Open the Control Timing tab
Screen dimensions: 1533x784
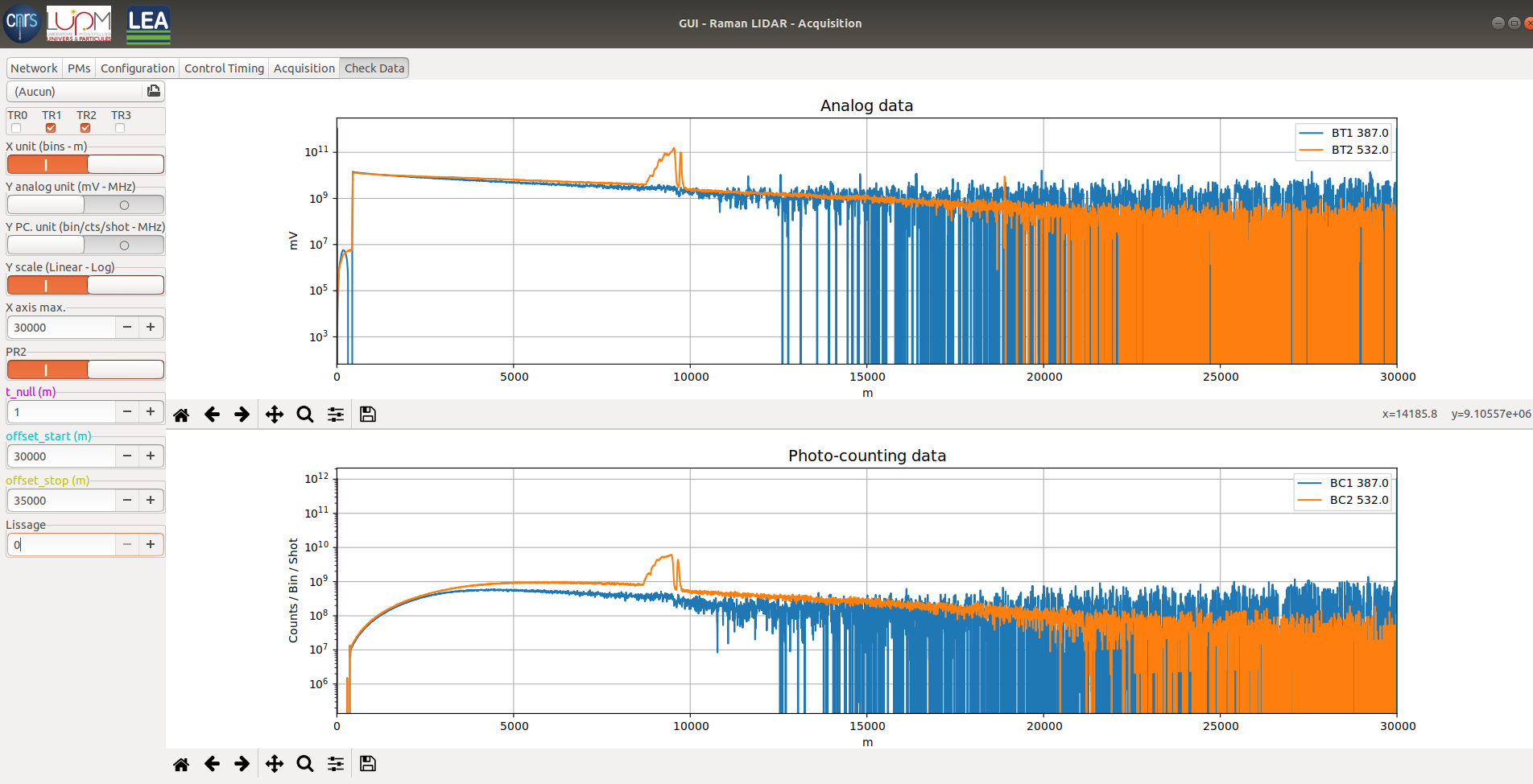tap(224, 68)
